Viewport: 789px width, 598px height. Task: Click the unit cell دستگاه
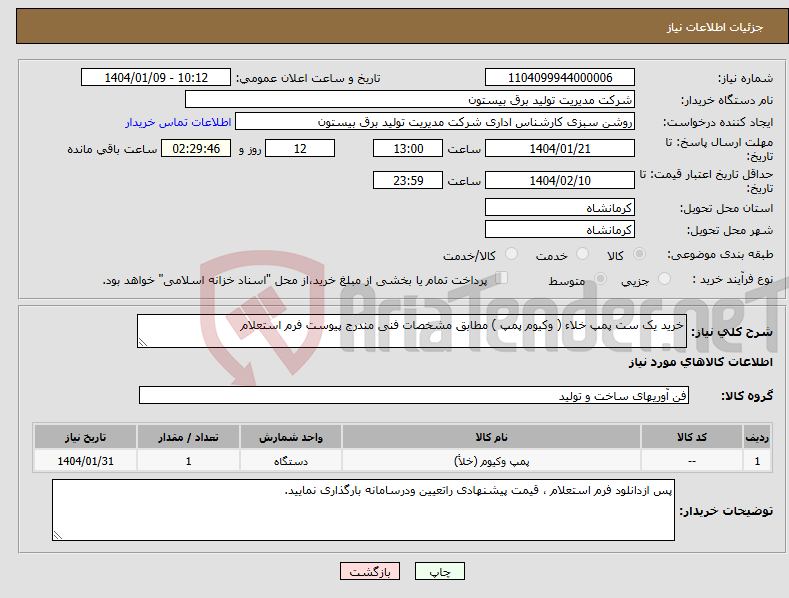(x=291, y=461)
